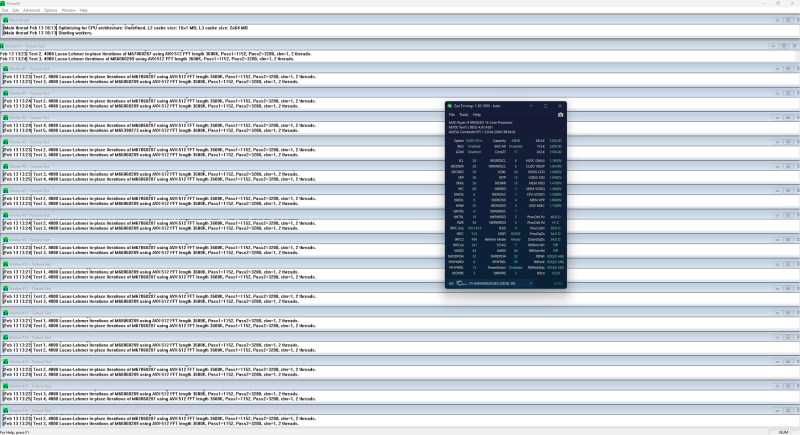Click 'For Help, press F1' status text
This screenshot has width=800, height=435.
15,432
